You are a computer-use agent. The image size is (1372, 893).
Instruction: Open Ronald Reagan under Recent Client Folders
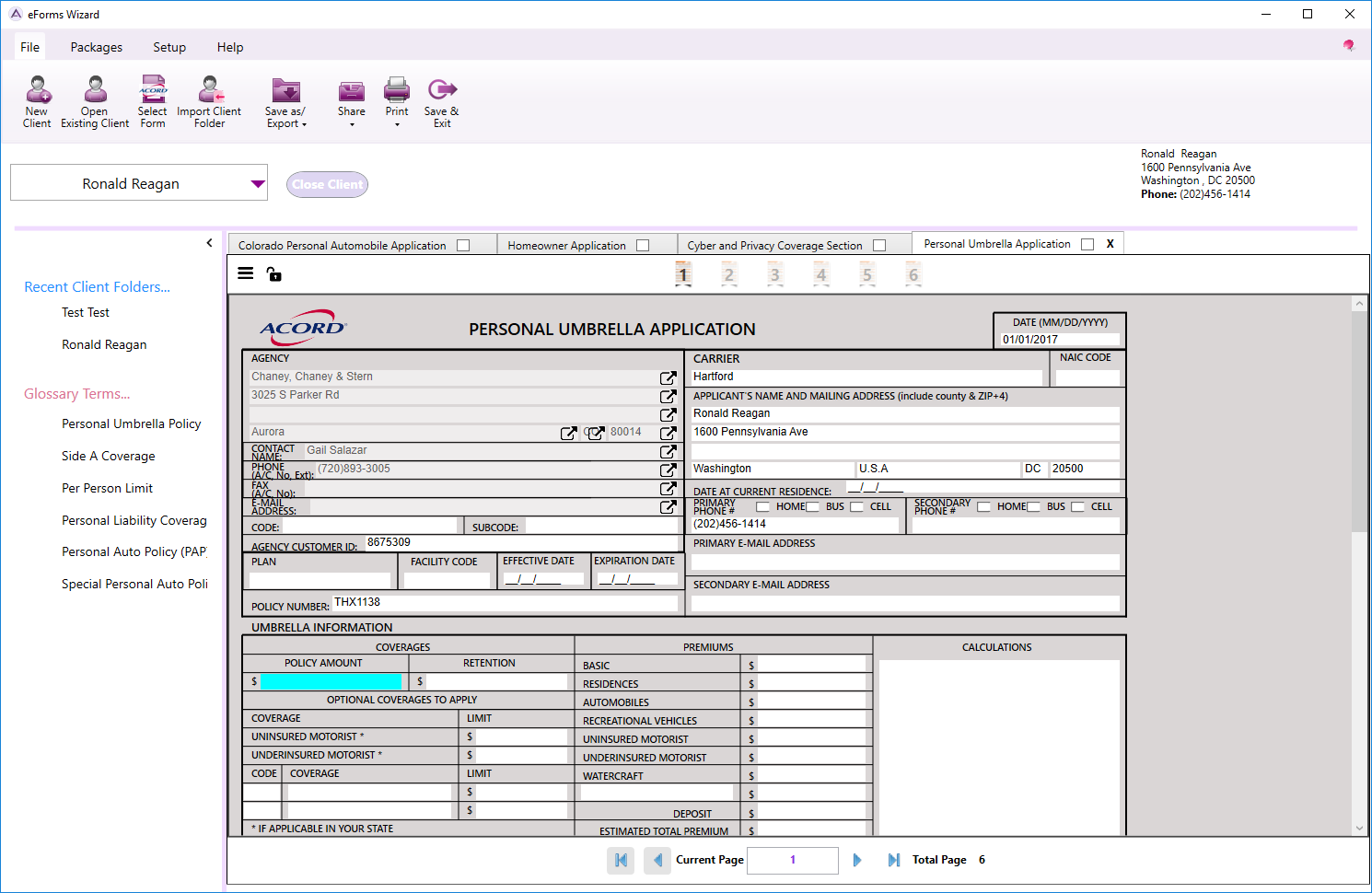[x=104, y=344]
